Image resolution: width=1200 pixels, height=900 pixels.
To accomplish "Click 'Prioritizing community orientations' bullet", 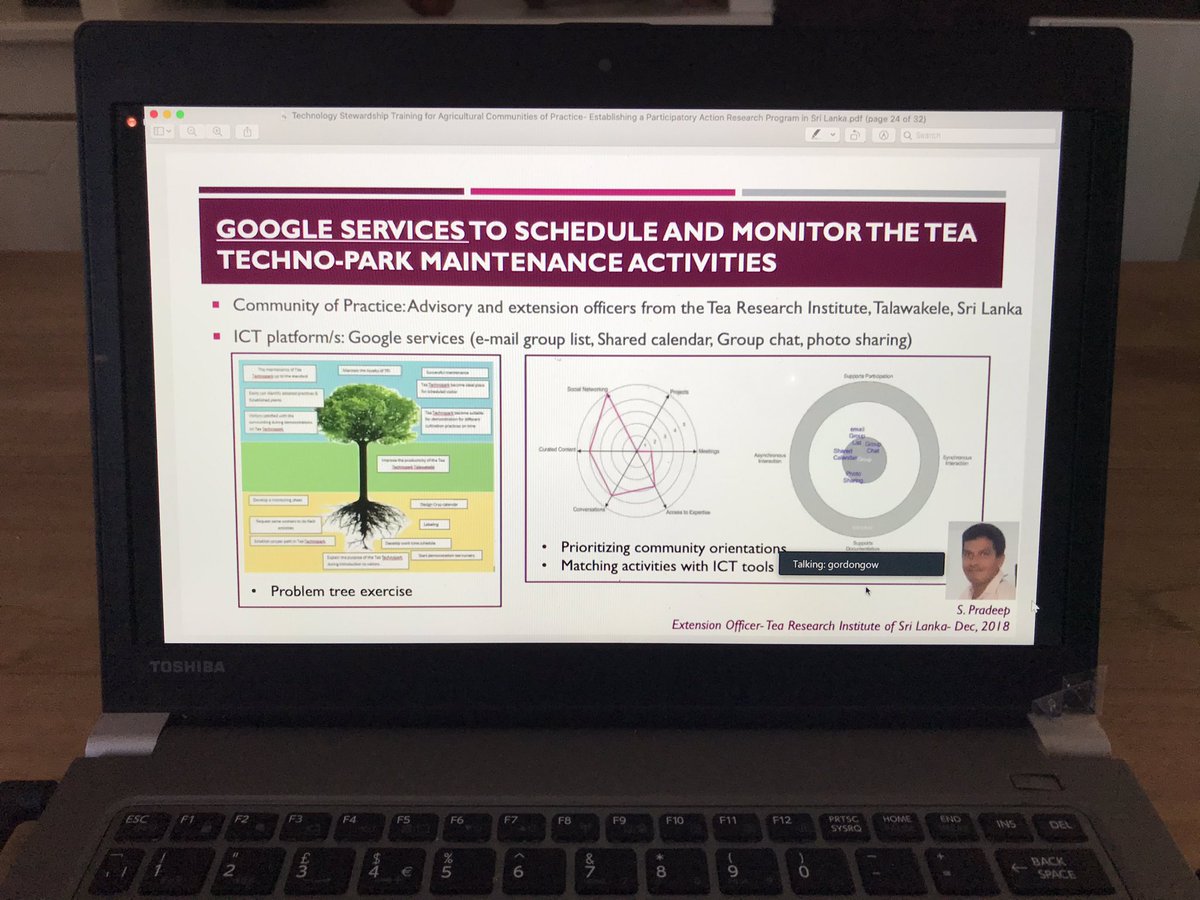I will pyautogui.click(x=673, y=547).
